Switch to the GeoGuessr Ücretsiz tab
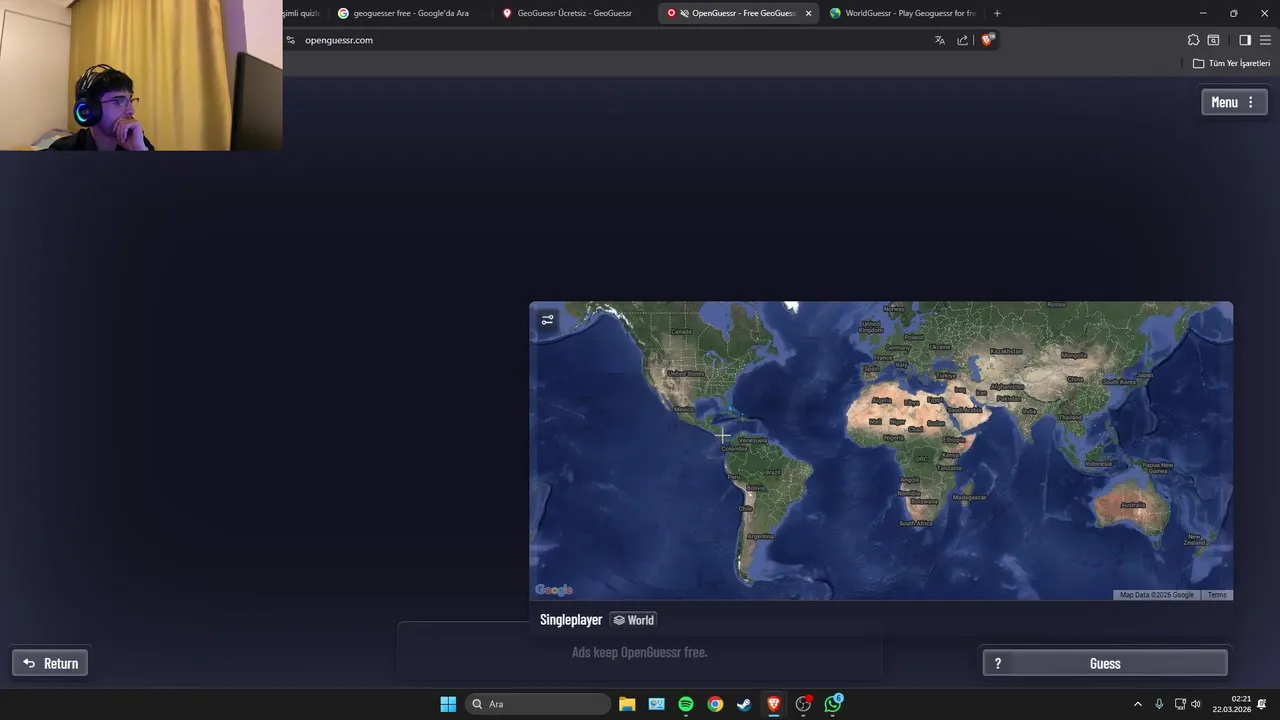The width and height of the screenshot is (1280, 720). (x=574, y=13)
